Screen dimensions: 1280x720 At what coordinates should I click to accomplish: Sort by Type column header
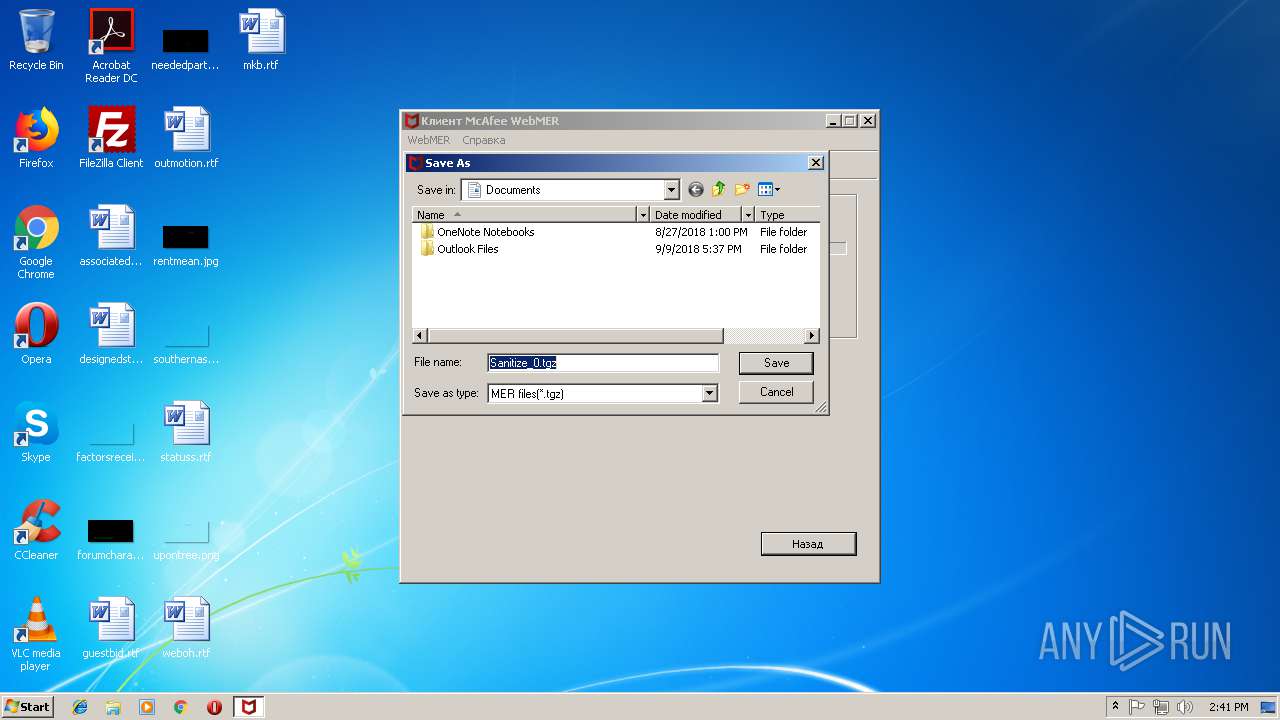(787, 215)
